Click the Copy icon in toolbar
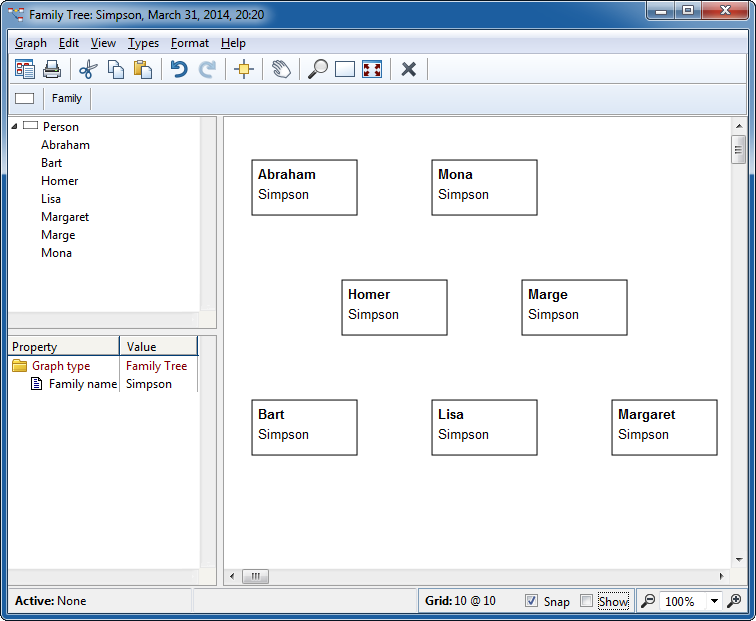Screen dimensions: 756x621 coord(116,69)
